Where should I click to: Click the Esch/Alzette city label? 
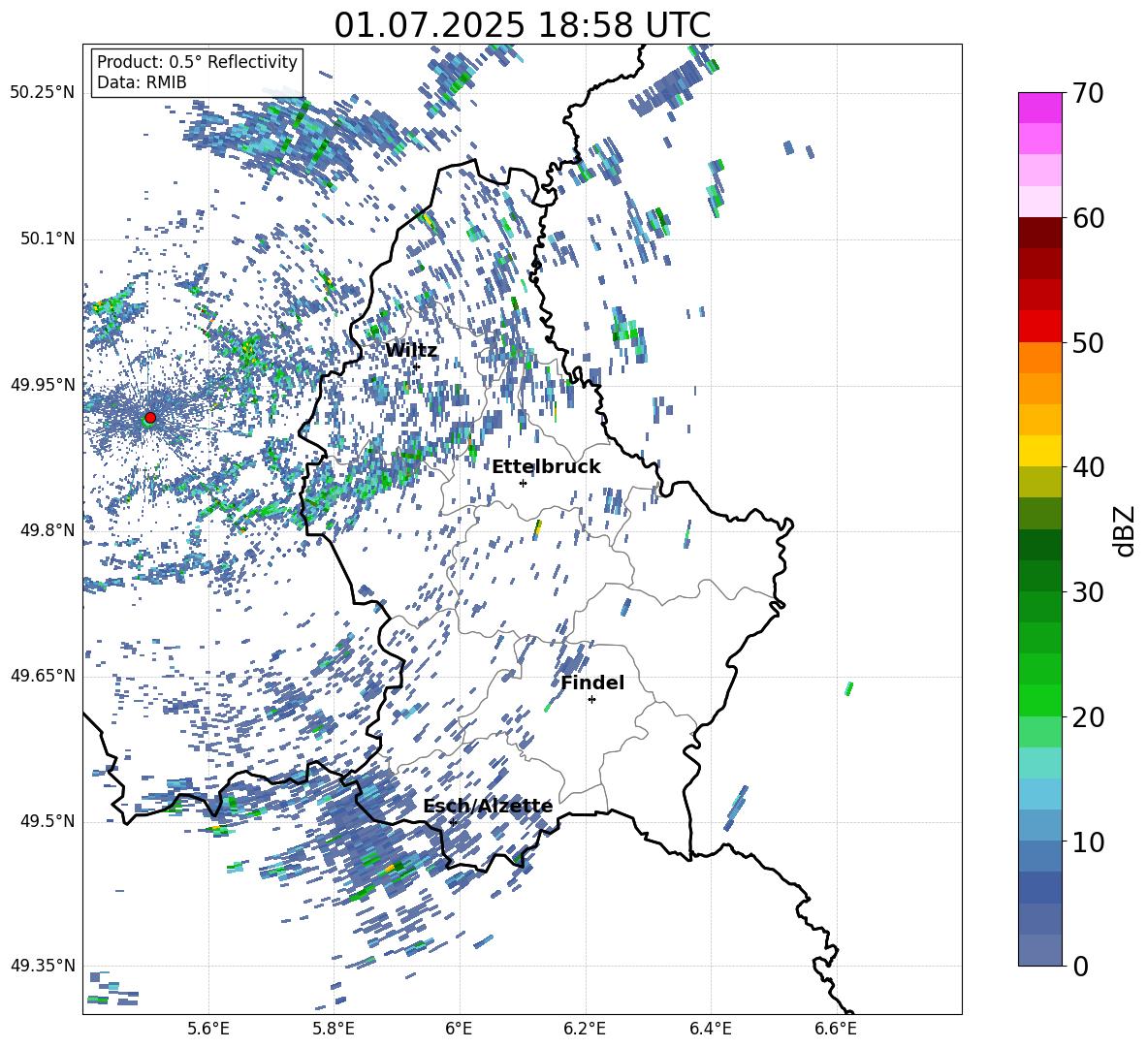(488, 807)
